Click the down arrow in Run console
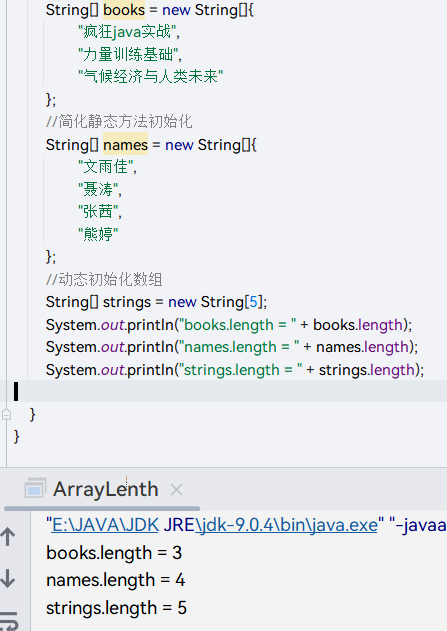The width and height of the screenshot is (447, 631). (8, 578)
